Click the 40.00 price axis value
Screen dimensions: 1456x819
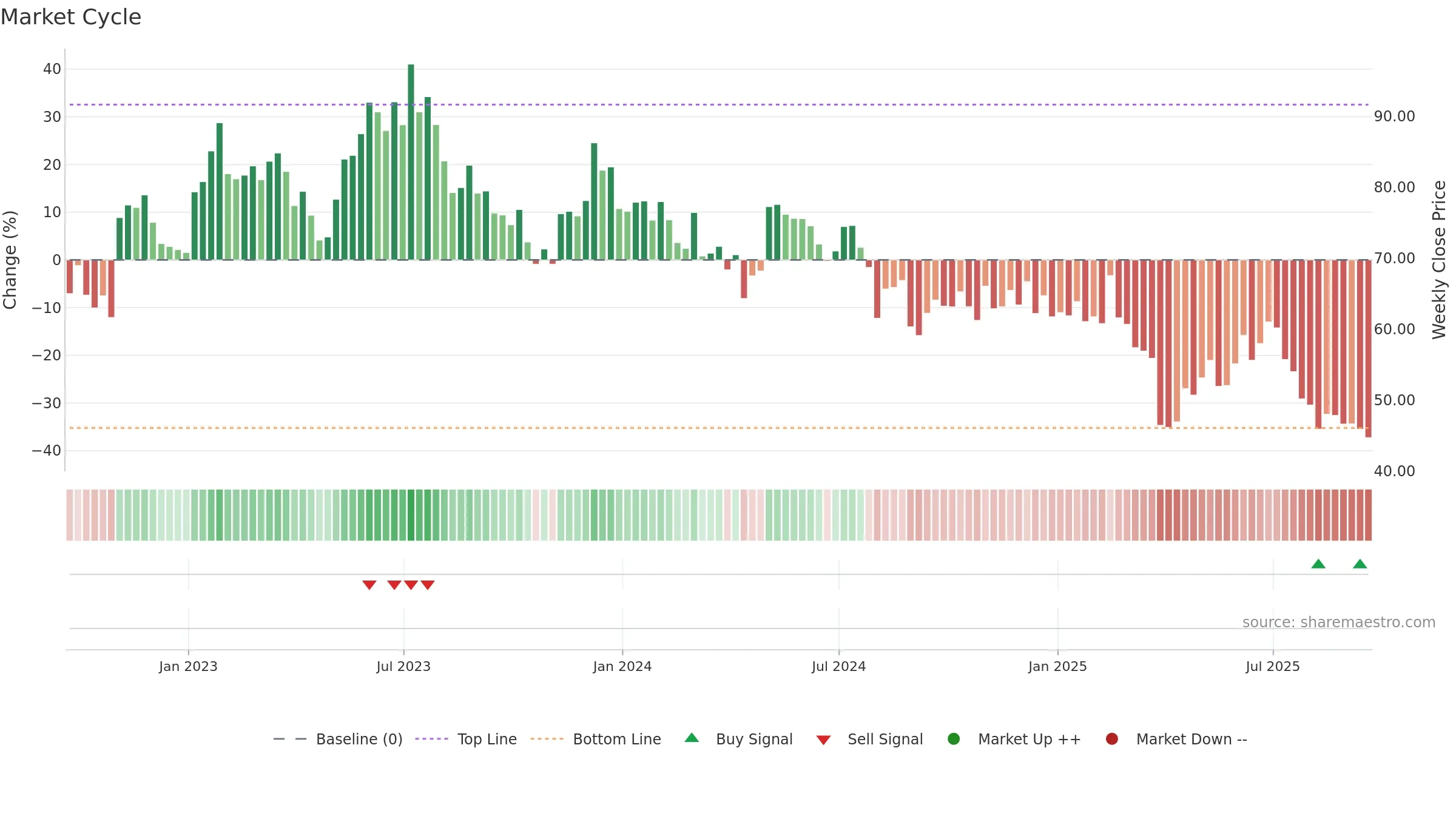(1394, 471)
